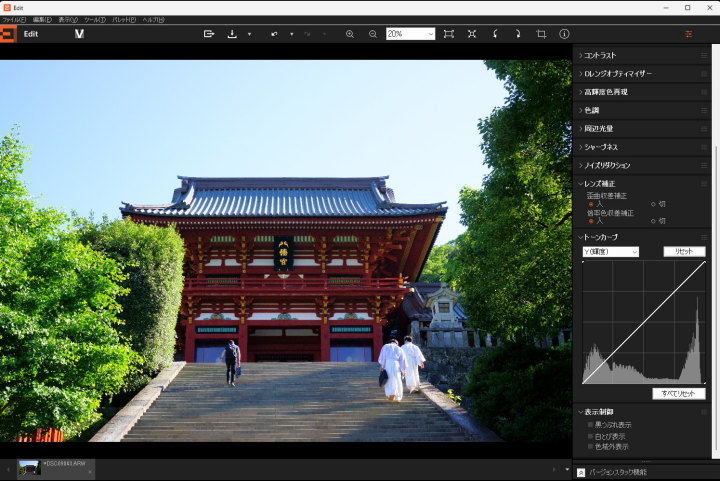Open the シャープネス panel options icon
This screenshot has width=720, height=481.
pyautogui.click(x=704, y=147)
